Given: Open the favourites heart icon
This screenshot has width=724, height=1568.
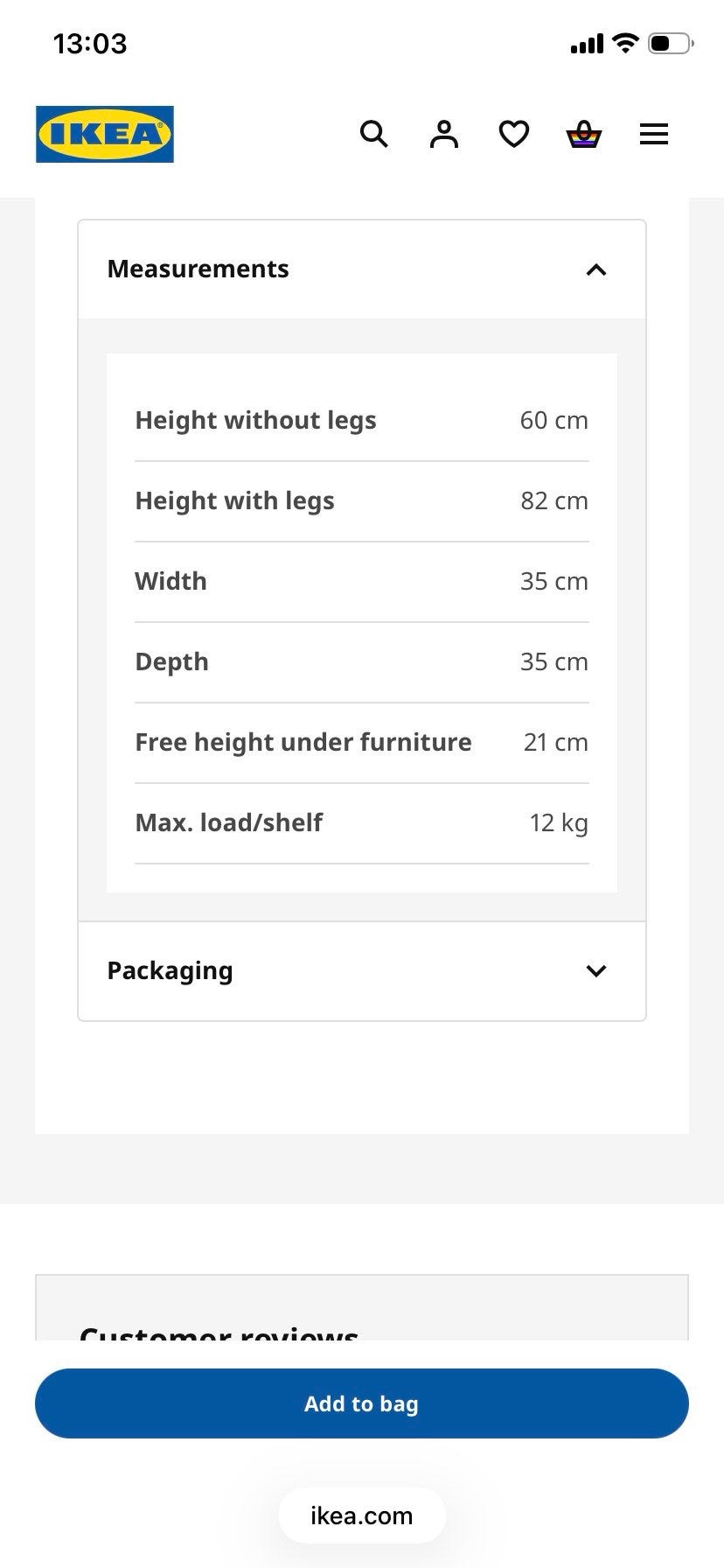Looking at the screenshot, I should pos(514,134).
